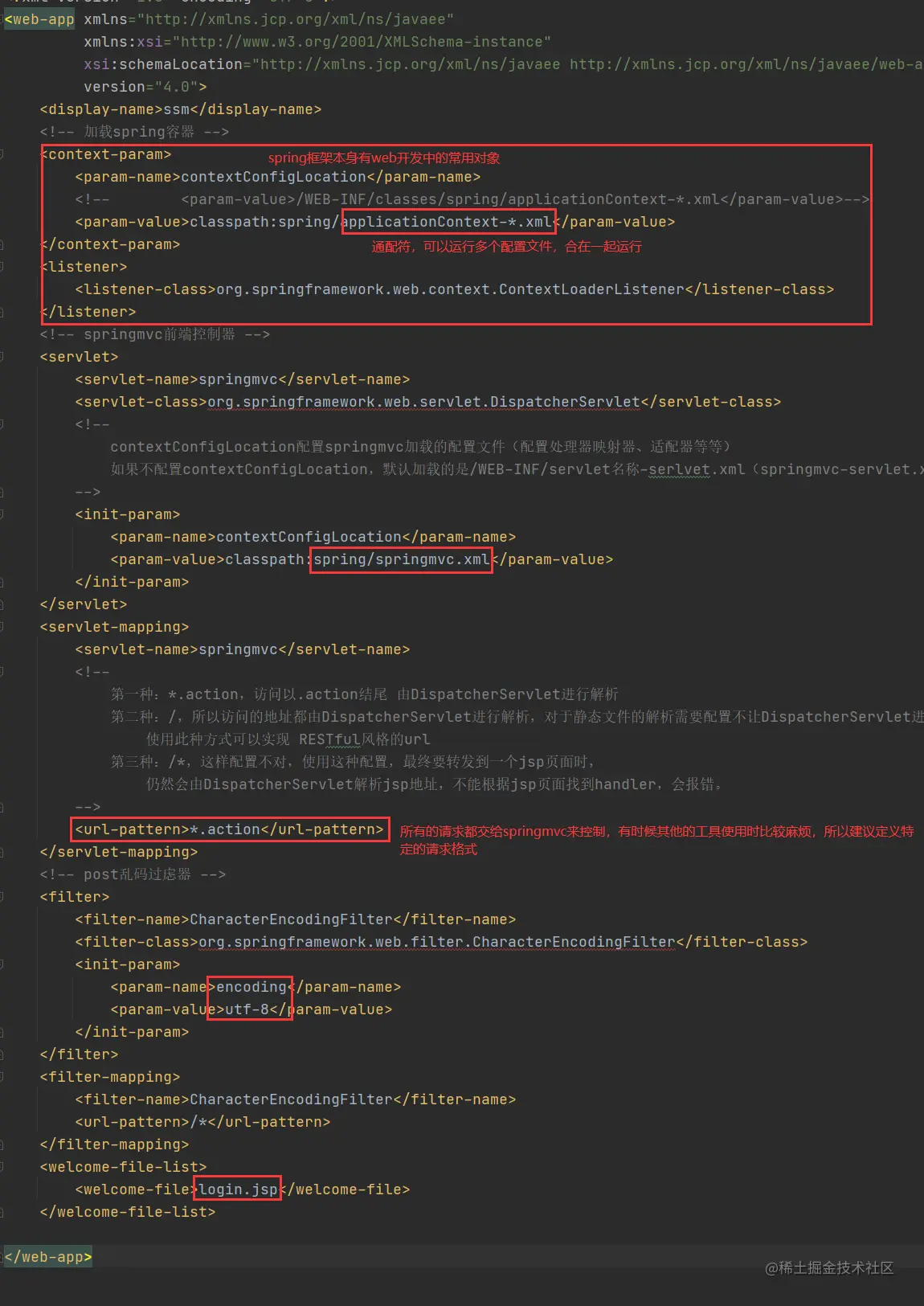Click the highlighted closing </web-app> tag
This screenshot has width=924, height=1306.
(48, 1257)
